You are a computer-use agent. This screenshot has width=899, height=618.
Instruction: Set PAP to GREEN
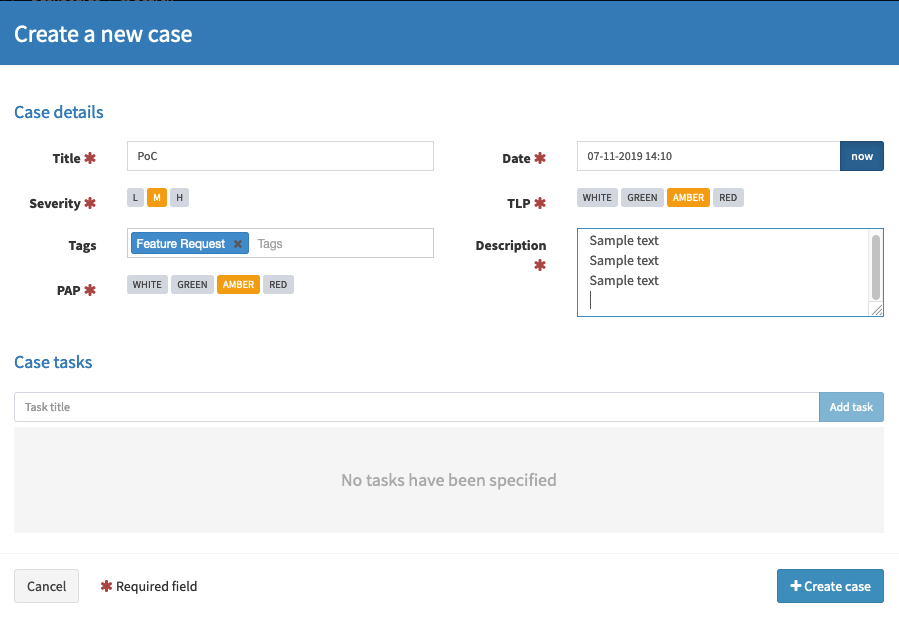pos(192,284)
